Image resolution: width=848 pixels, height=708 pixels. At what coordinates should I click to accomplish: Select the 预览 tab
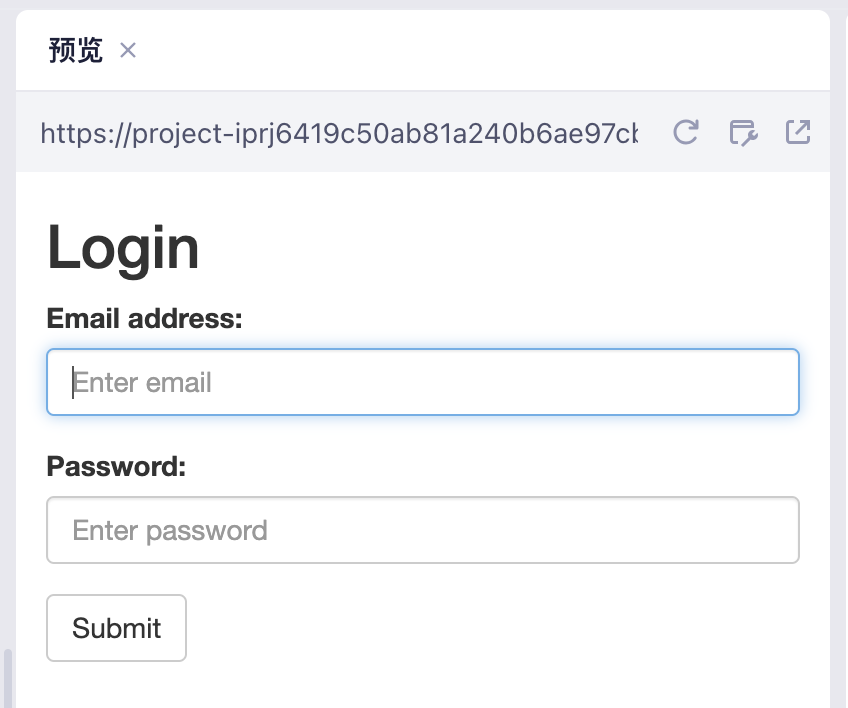76,50
